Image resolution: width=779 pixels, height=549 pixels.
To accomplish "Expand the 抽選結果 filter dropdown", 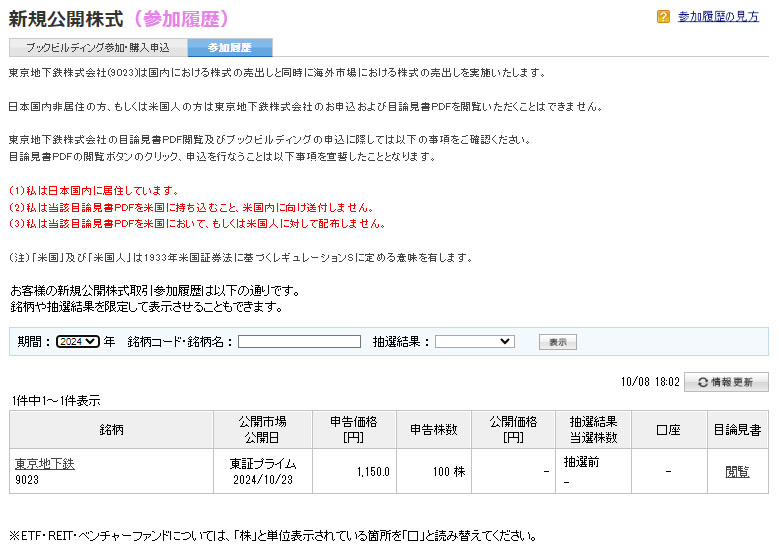I will coord(474,342).
